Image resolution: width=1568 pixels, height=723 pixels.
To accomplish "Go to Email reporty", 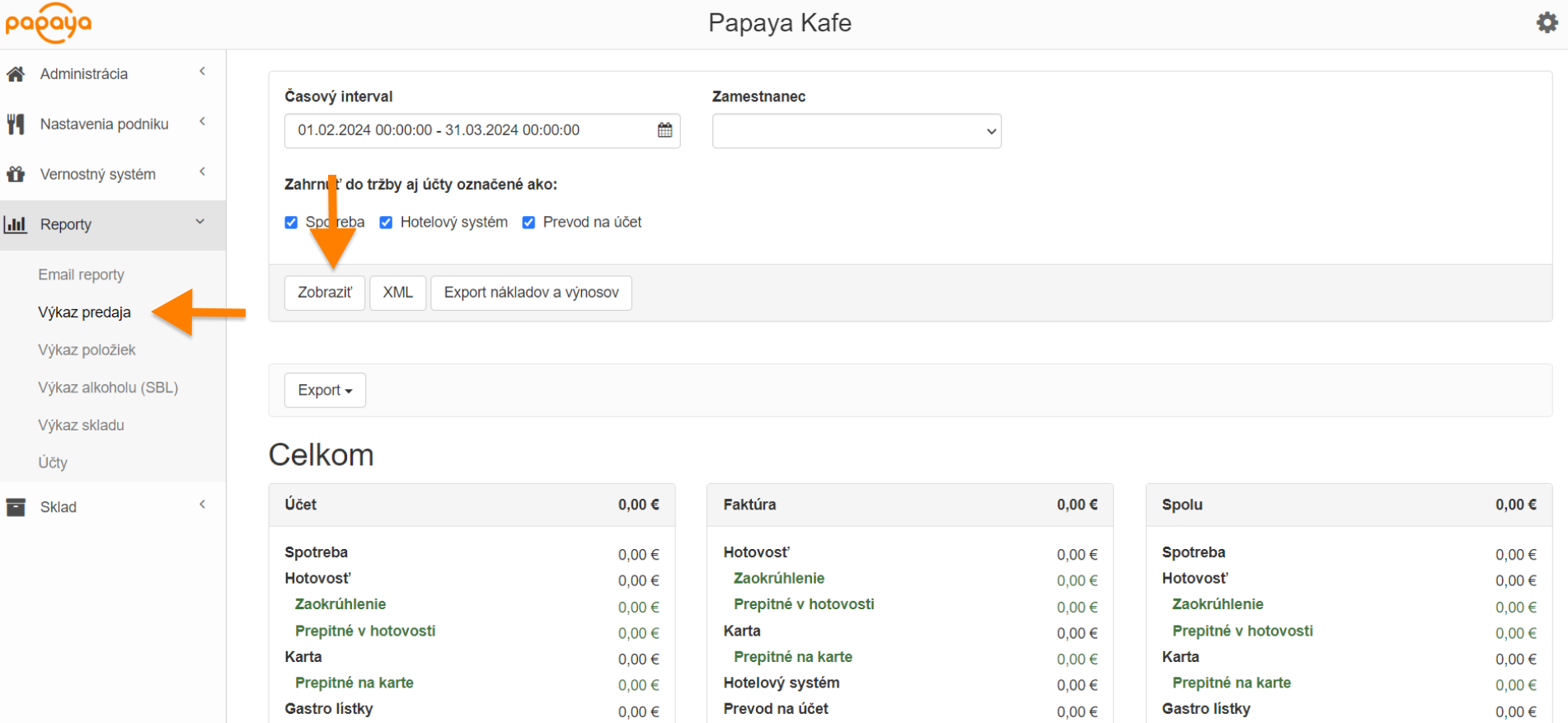I will point(81,275).
